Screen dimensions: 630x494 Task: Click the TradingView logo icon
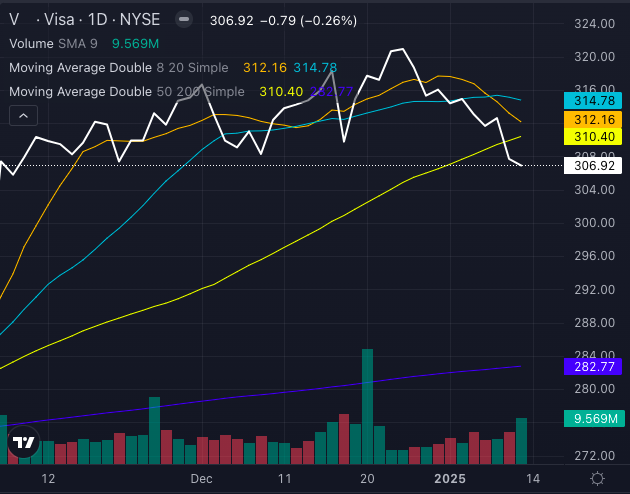point(23,441)
